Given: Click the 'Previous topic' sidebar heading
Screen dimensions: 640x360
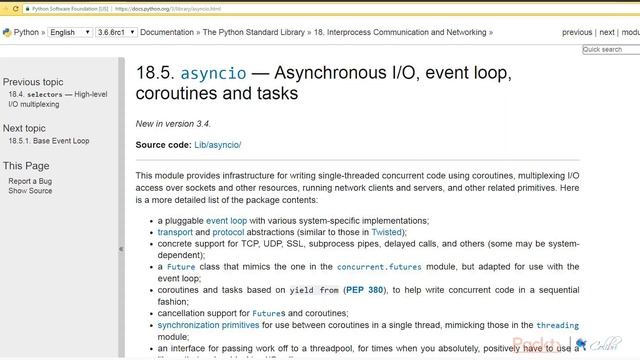Looking at the screenshot, I should (33, 82).
